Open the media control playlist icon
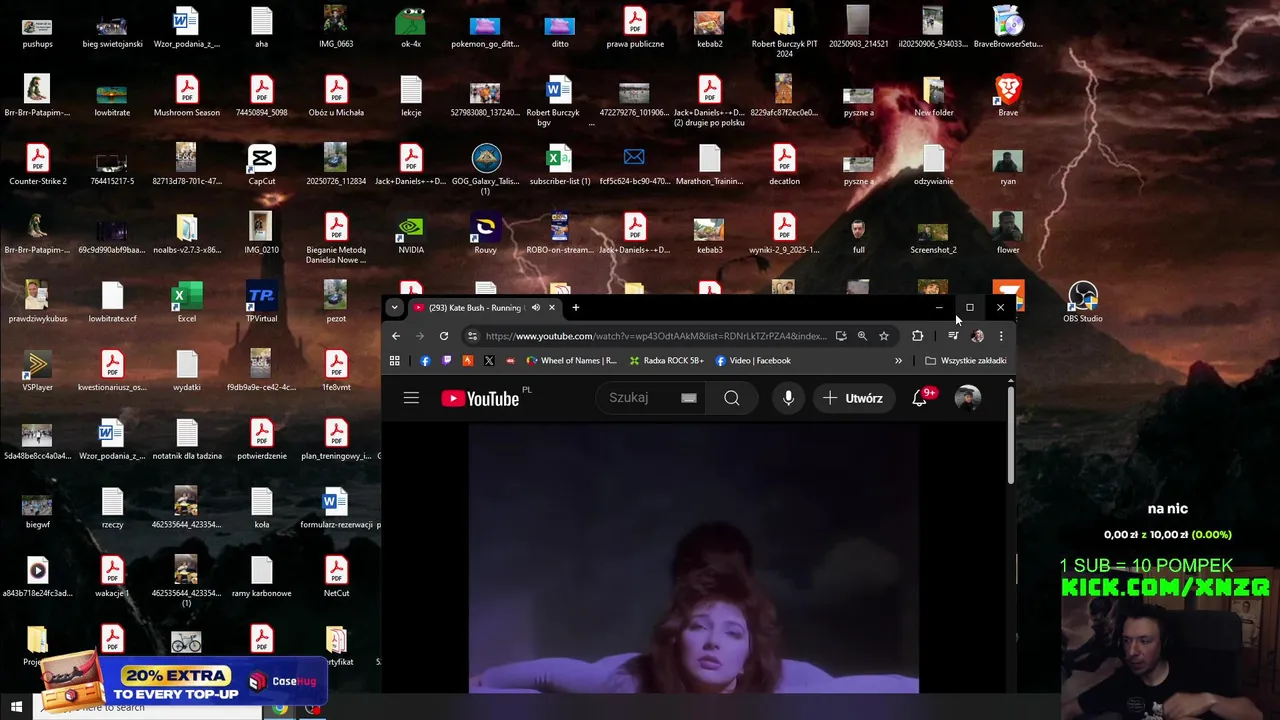Viewport: 1280px width, 720px height. (x=953, y=336)
